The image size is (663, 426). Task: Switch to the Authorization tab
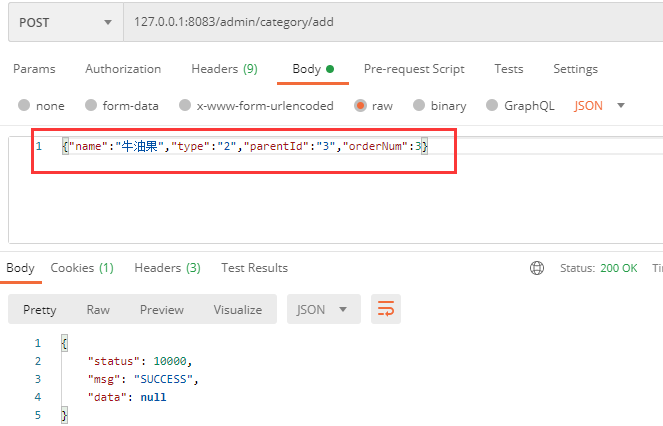point(123,69)
